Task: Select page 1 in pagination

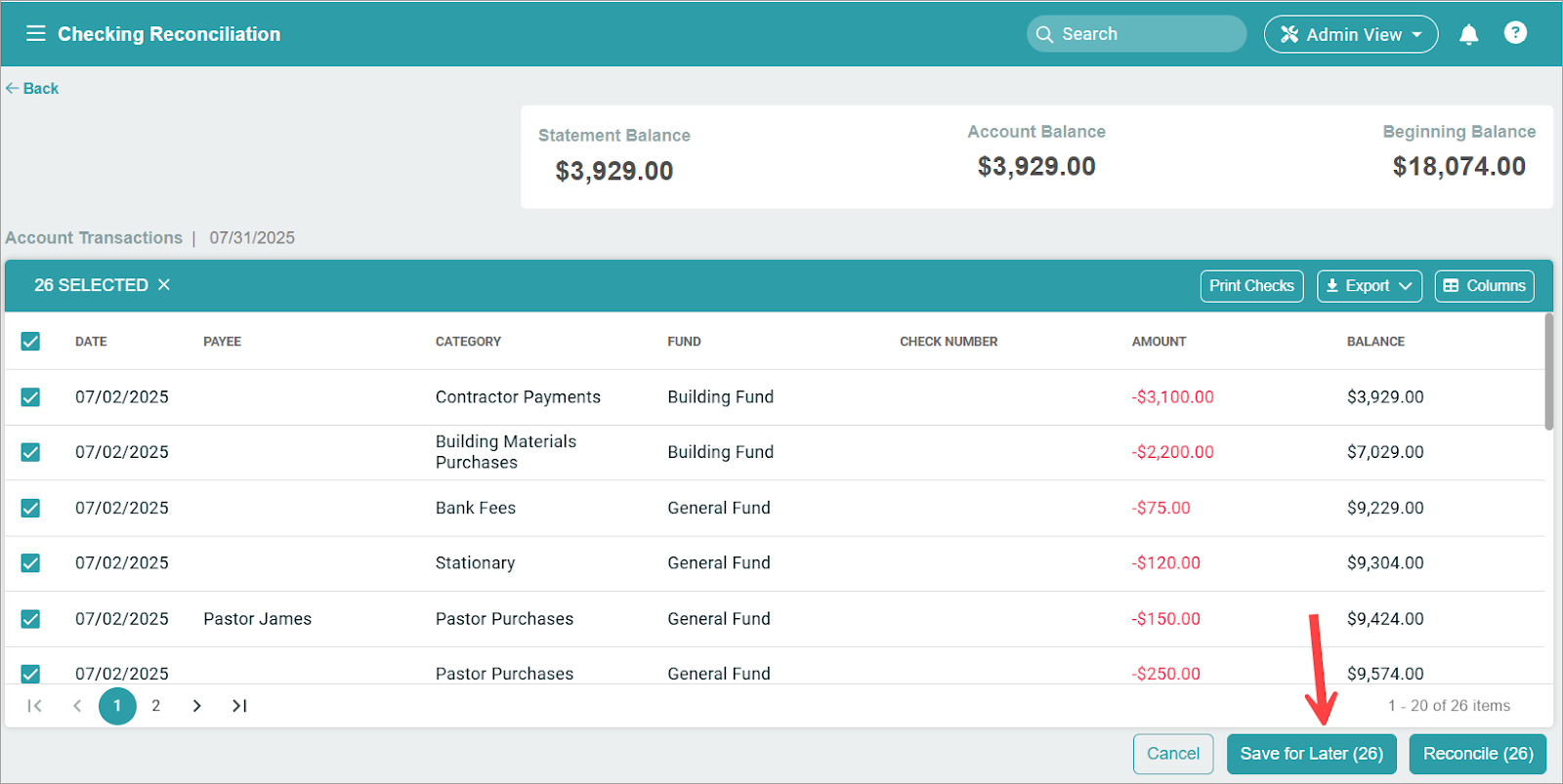Action: pyautogui.click(x=117, y=706)
